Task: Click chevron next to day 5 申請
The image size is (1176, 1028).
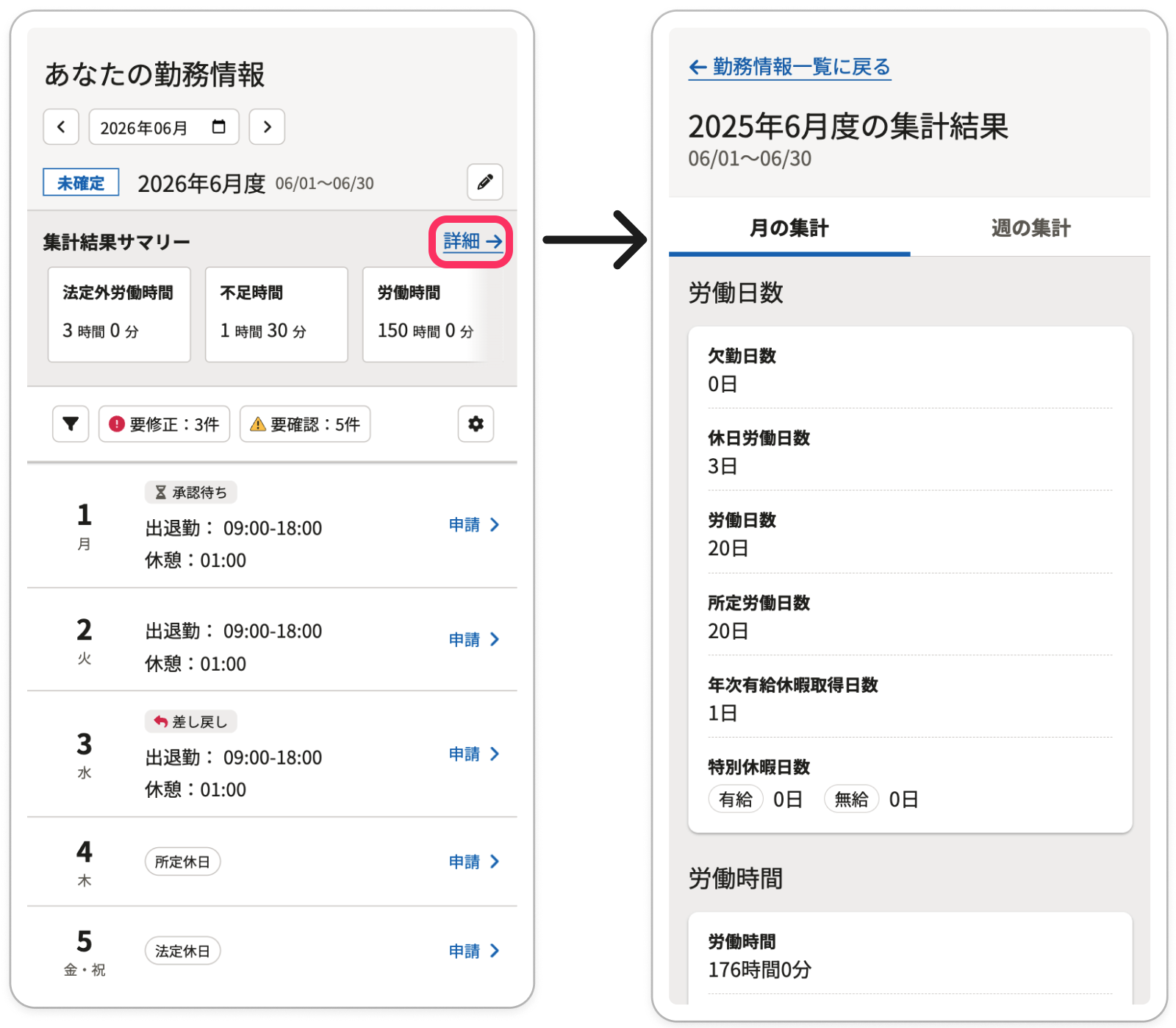Action: [495, 951]
